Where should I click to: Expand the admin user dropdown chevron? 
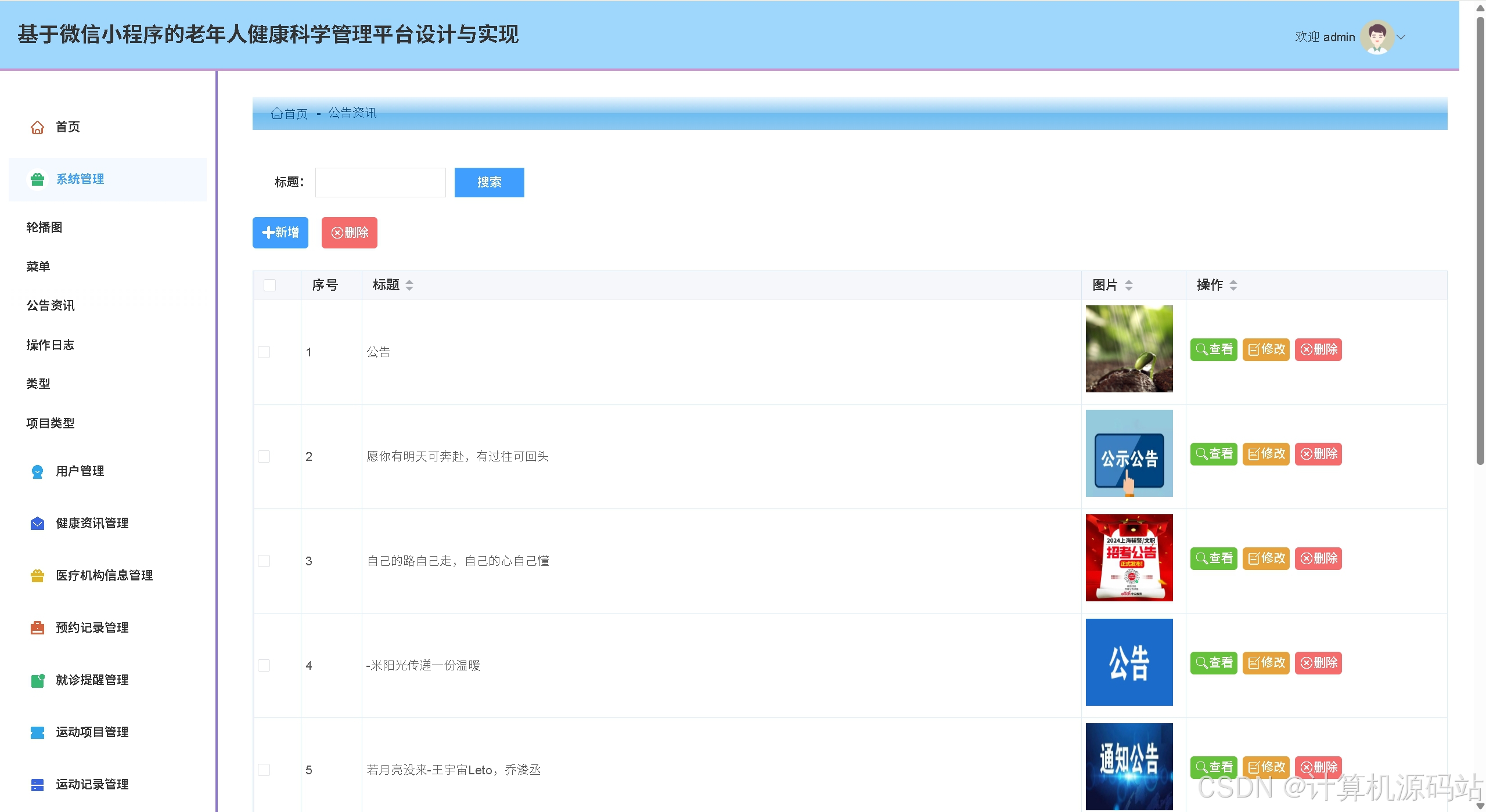click(1401, 37)
